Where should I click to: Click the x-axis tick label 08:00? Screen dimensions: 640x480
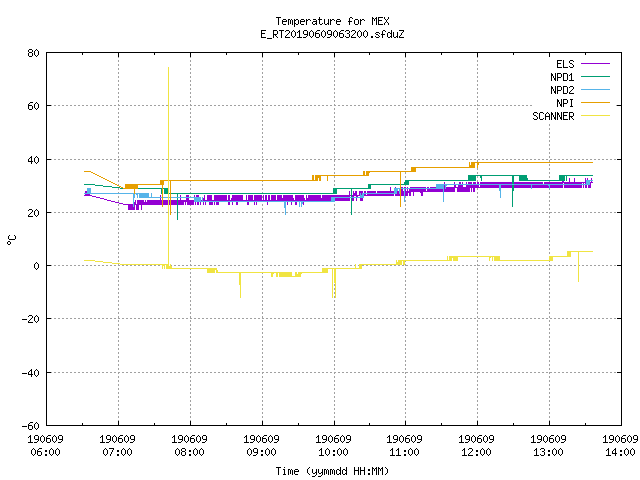(189, 452)
